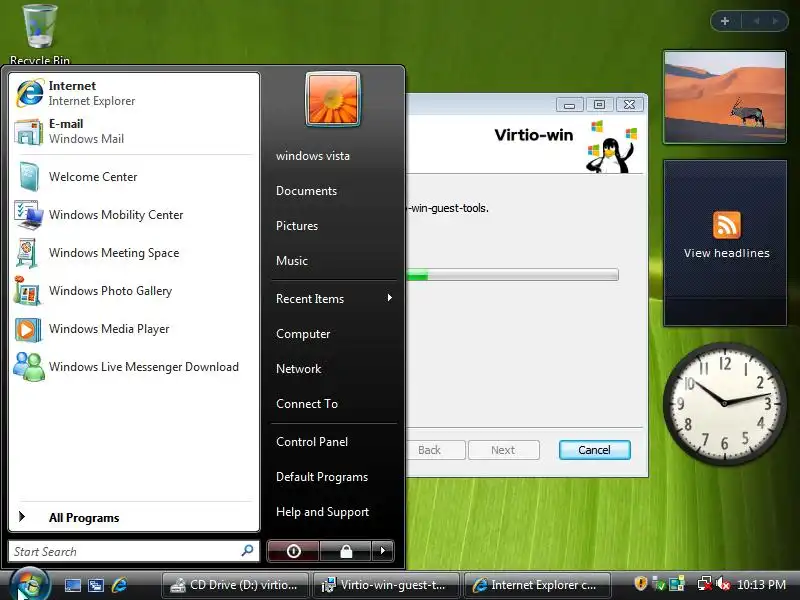The height and width of the screenshot is (600, 800).
Task: Lock the computer with the padlock button
Action: (345, 551)
